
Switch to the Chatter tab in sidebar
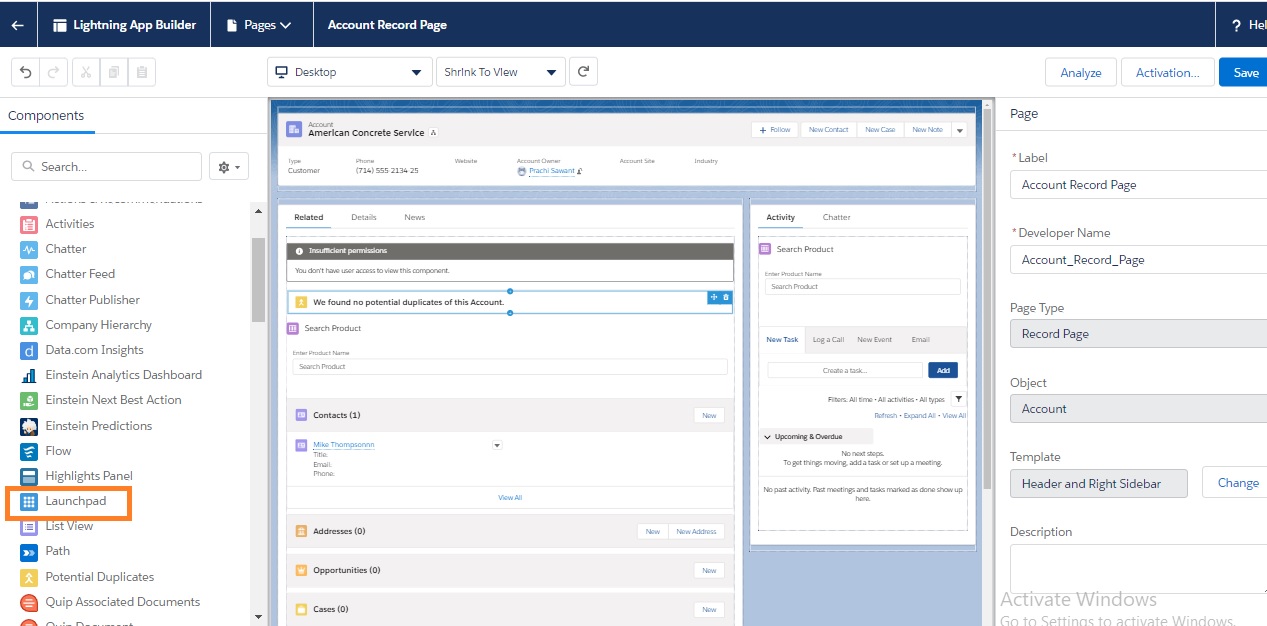[837, 217]
